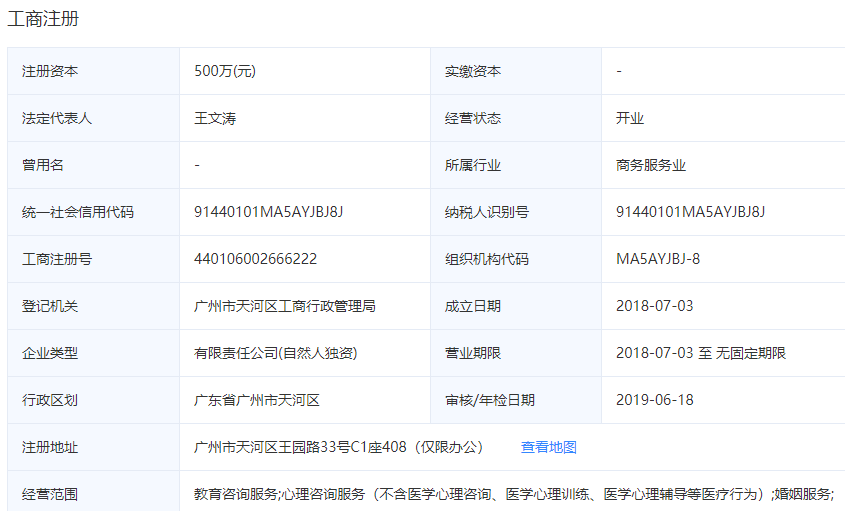Select the 商务服务业 value
Image resolution: width=845 pixels, height=511 pixels.
(x=651, y=165)
